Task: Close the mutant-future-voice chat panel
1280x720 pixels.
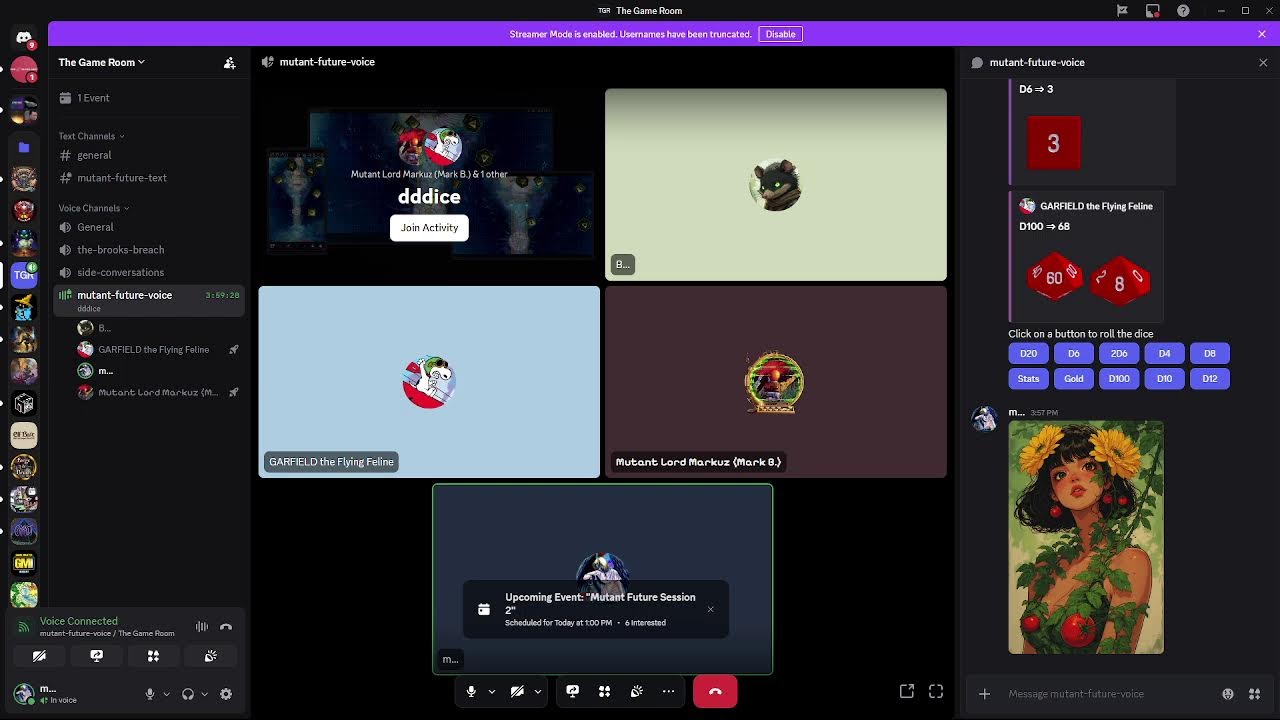Action: pyautogui.click(x=1263, y=62)
